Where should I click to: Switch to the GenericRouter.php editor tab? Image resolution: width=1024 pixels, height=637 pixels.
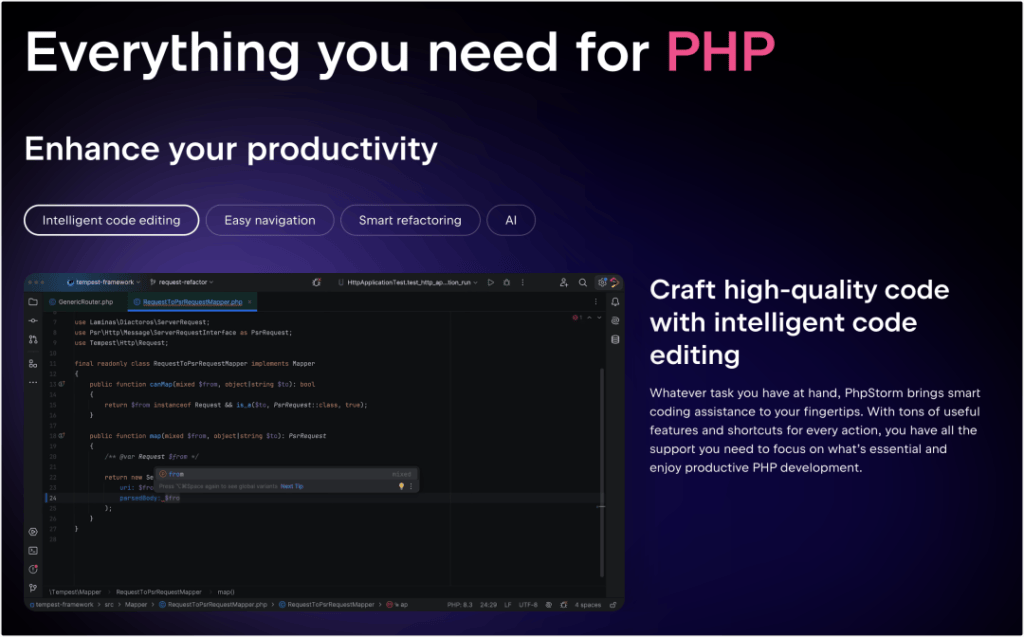(83, 301)
